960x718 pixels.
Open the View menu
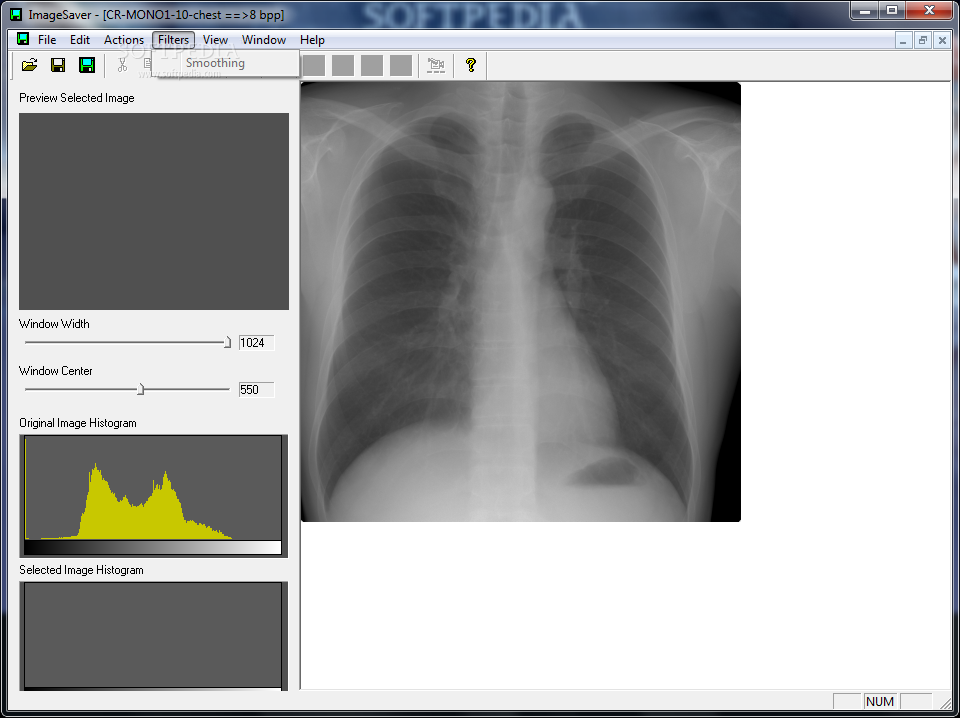[x=216, y=40]
